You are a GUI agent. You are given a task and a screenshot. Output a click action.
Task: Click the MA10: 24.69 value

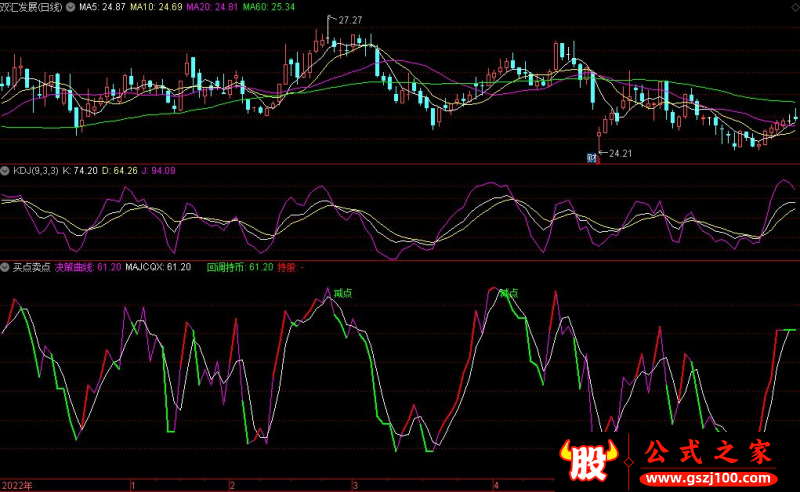pos(156,7)
